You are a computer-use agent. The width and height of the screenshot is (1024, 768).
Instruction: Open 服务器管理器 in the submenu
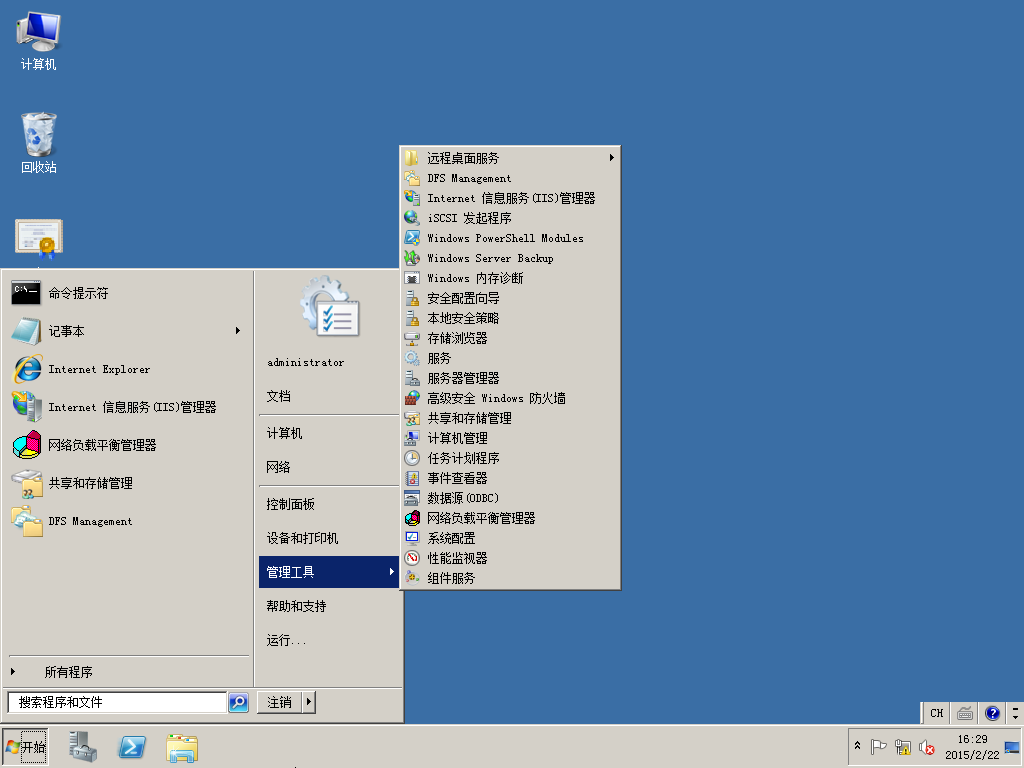(x=509, y=378)
